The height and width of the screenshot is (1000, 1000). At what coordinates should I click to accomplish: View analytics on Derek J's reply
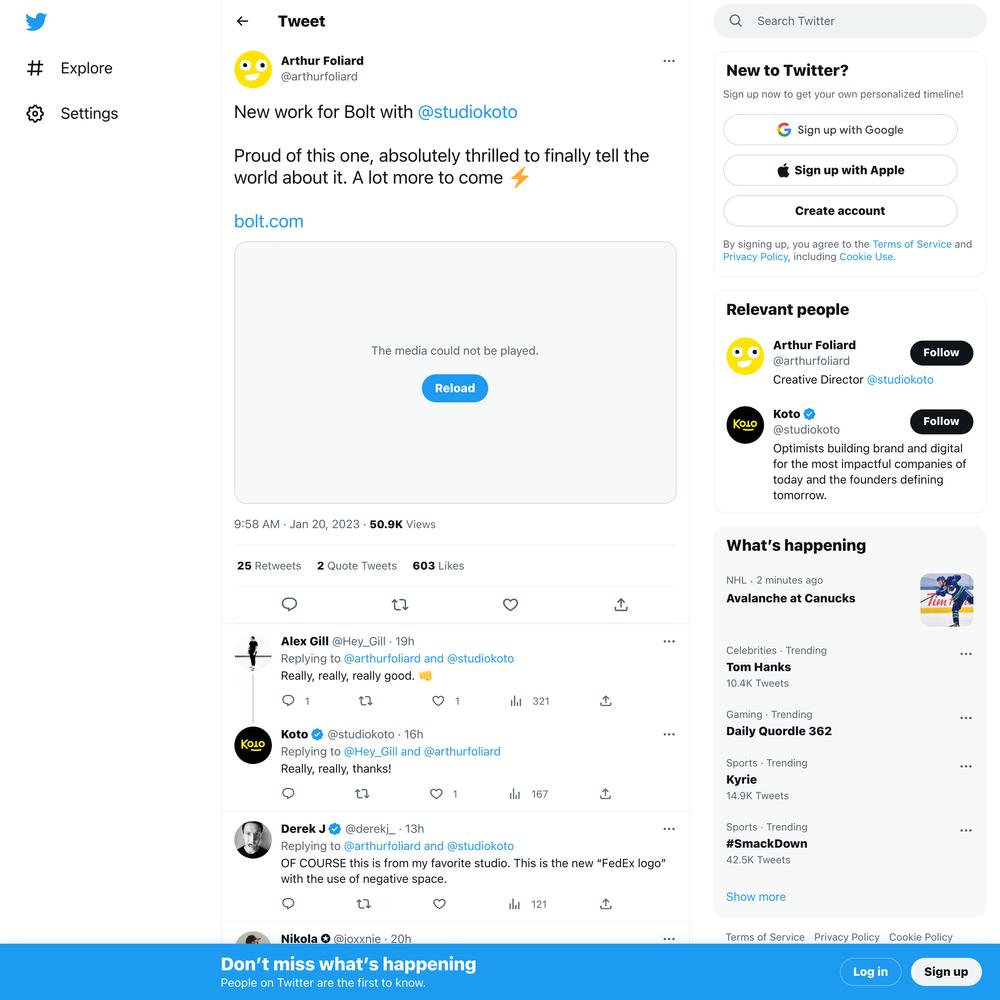515,904
